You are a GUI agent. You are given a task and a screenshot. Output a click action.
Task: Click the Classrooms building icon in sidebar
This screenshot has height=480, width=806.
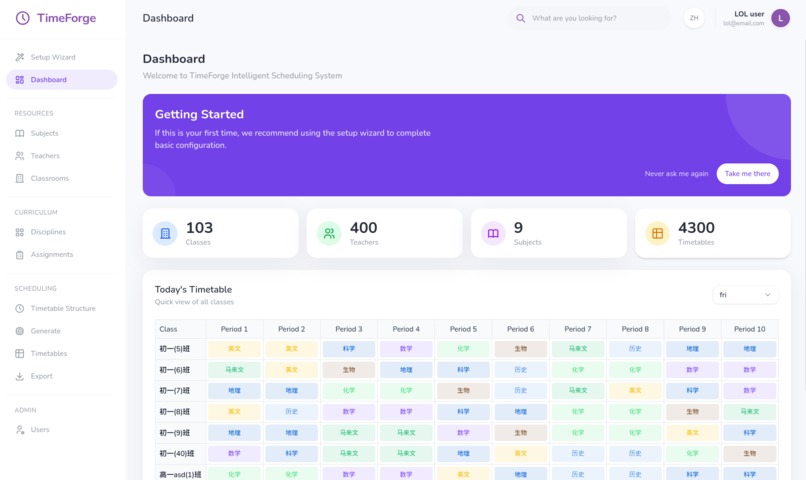tap(20, 178)
